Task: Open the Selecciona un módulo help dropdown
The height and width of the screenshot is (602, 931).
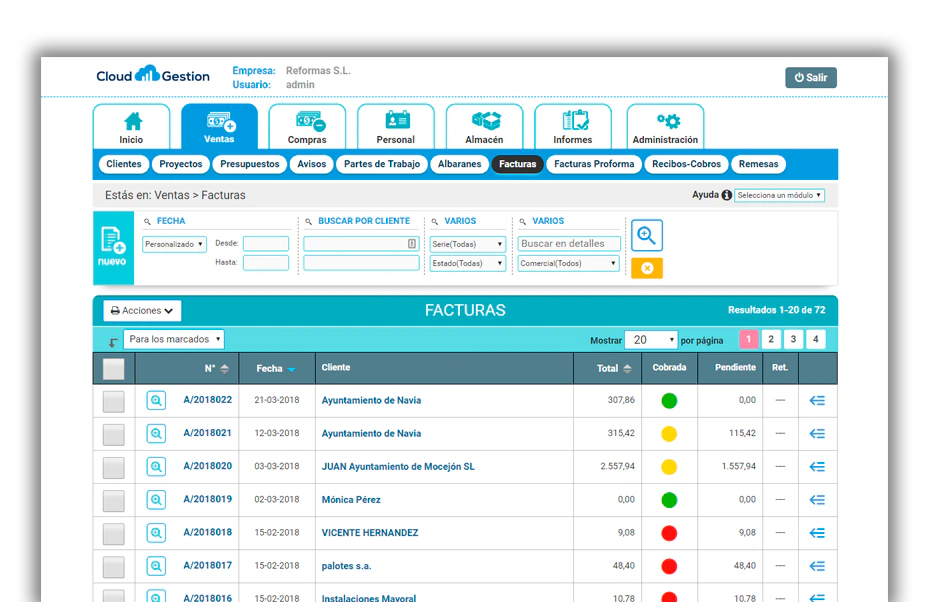Action: click(x=779, y=195)
